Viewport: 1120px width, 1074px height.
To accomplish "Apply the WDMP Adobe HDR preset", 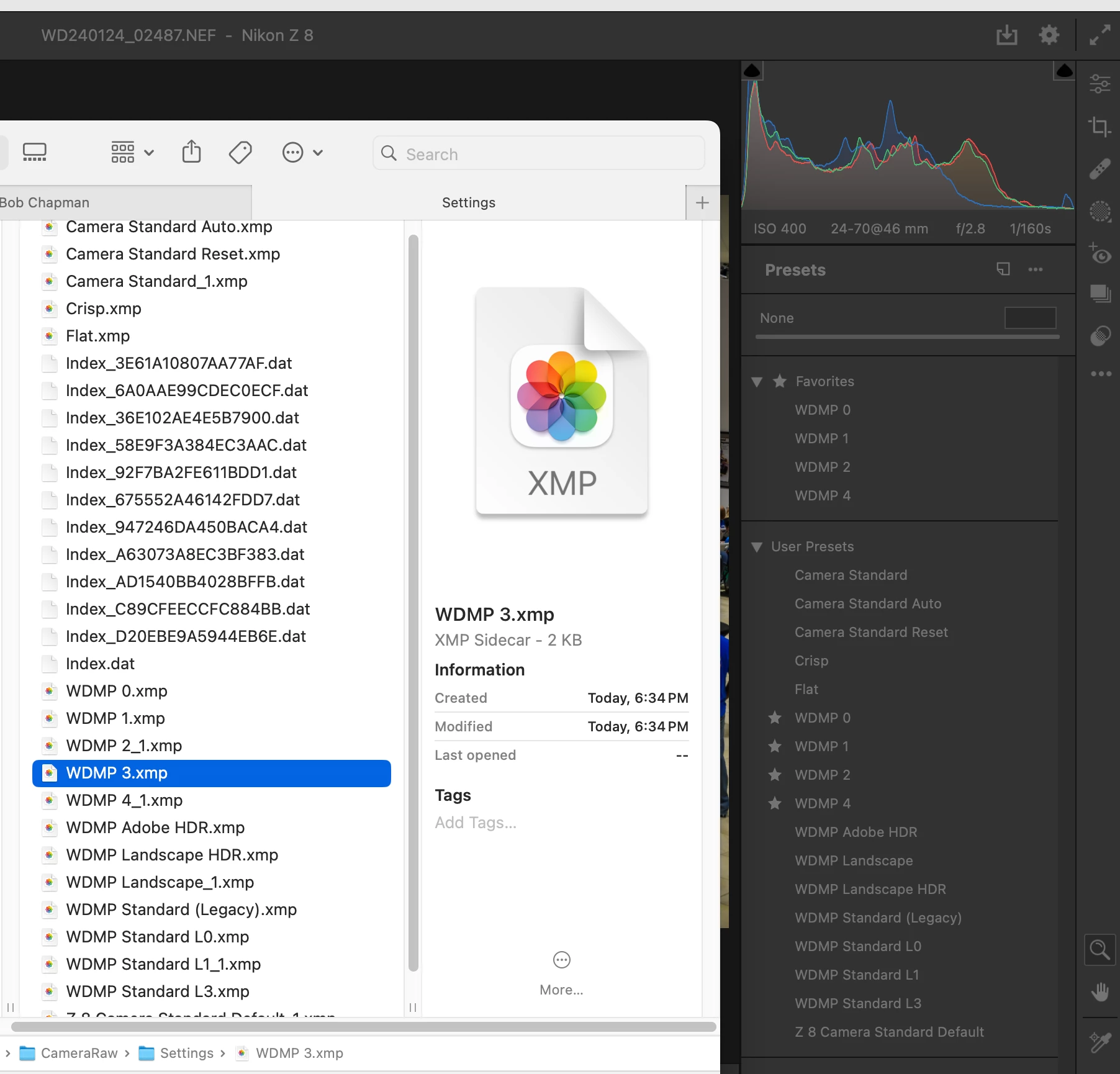I will (x=856, y=832).
